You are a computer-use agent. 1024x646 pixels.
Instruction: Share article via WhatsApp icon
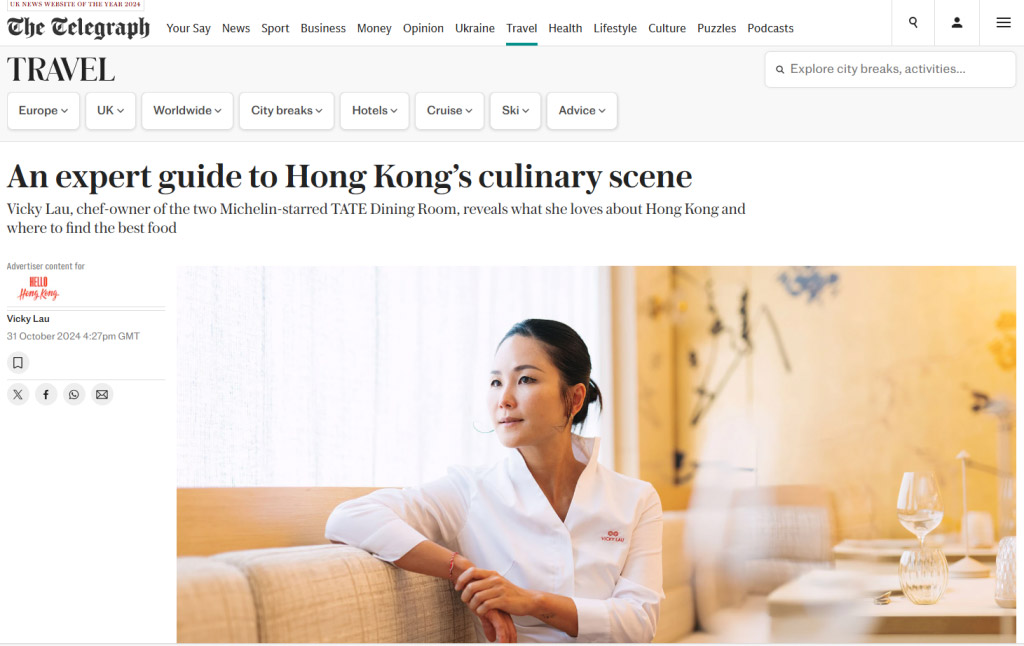(74, 395)
